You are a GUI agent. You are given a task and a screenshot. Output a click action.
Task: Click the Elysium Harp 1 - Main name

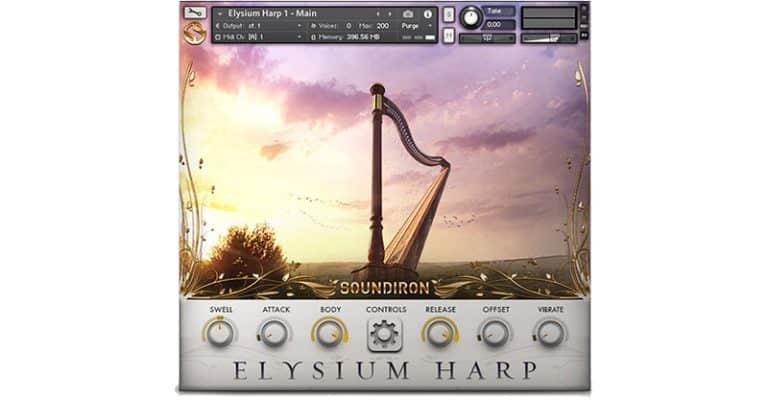click(272, 13)
